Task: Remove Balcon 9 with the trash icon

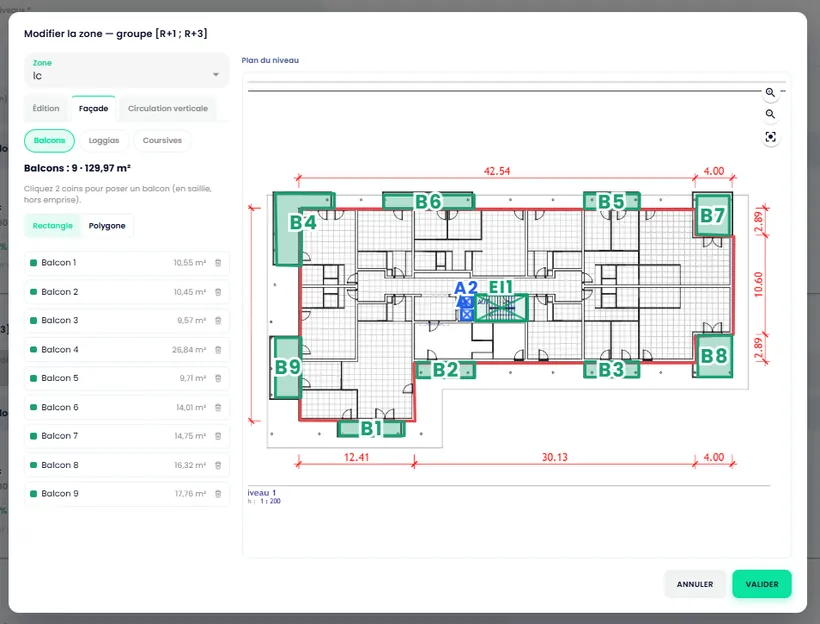Action: point(218,494)
